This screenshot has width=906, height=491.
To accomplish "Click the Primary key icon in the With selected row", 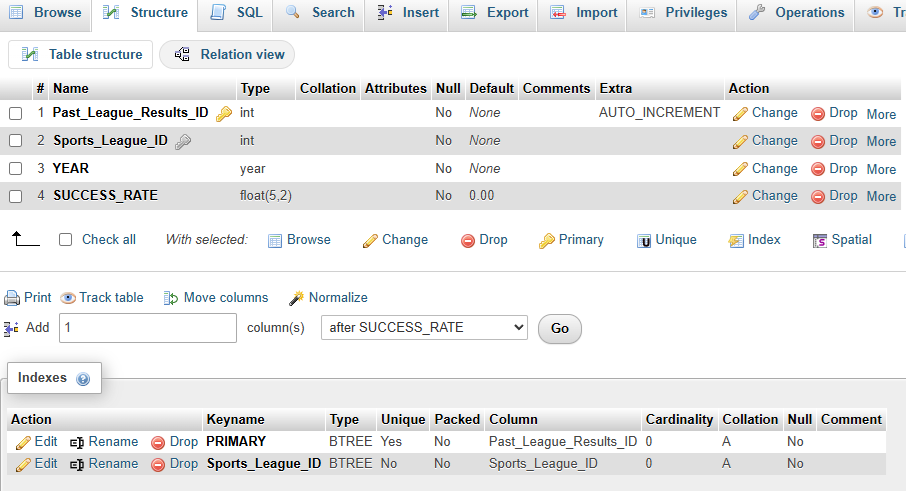I will click(547, 240).
